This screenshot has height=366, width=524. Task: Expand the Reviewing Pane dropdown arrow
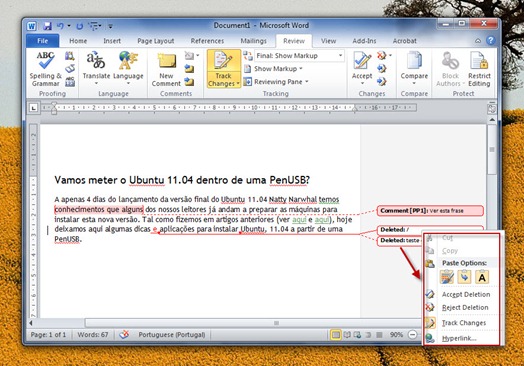(x=307, y=82)
